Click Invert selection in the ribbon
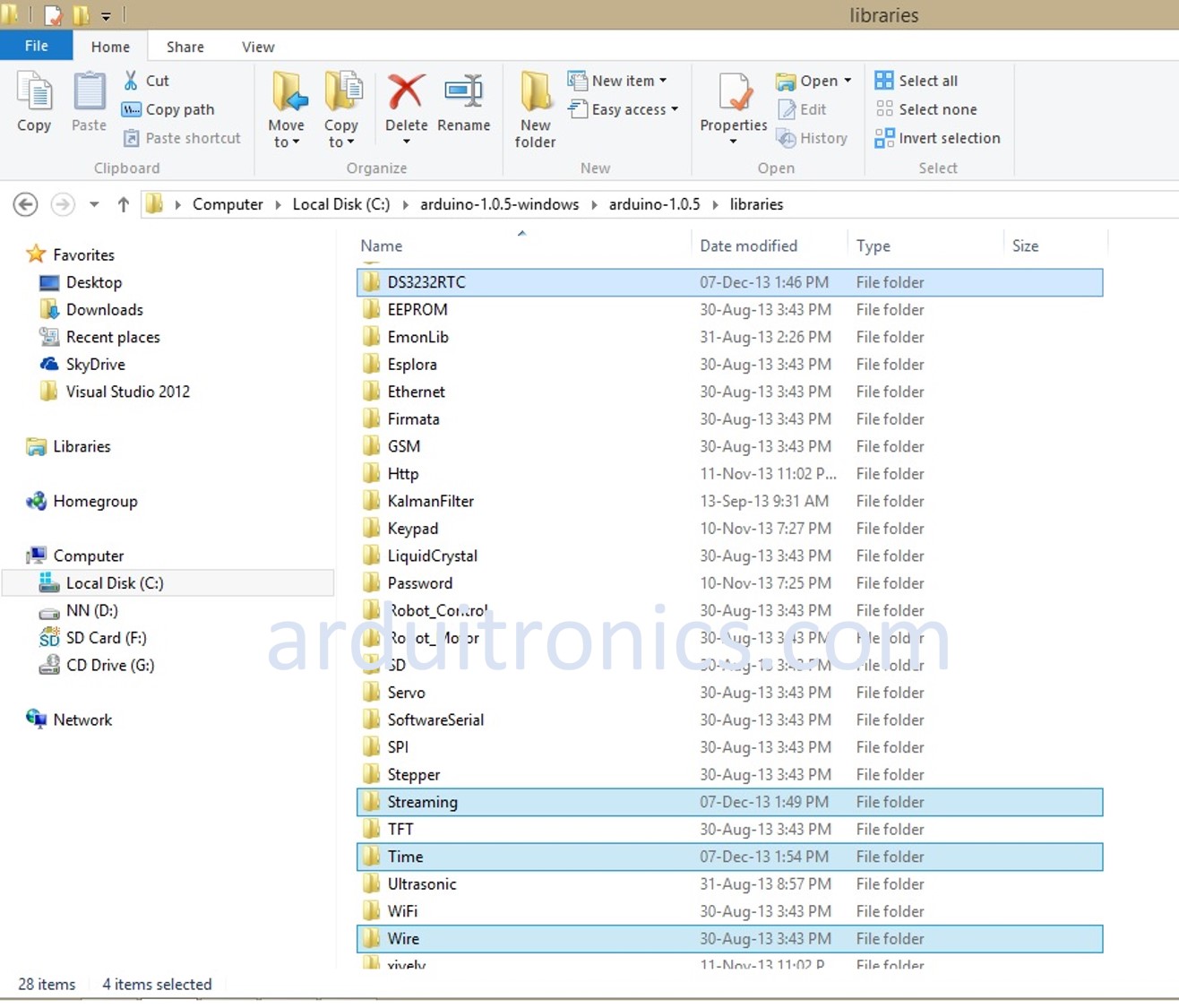1179x1008 pixels. 938,138
